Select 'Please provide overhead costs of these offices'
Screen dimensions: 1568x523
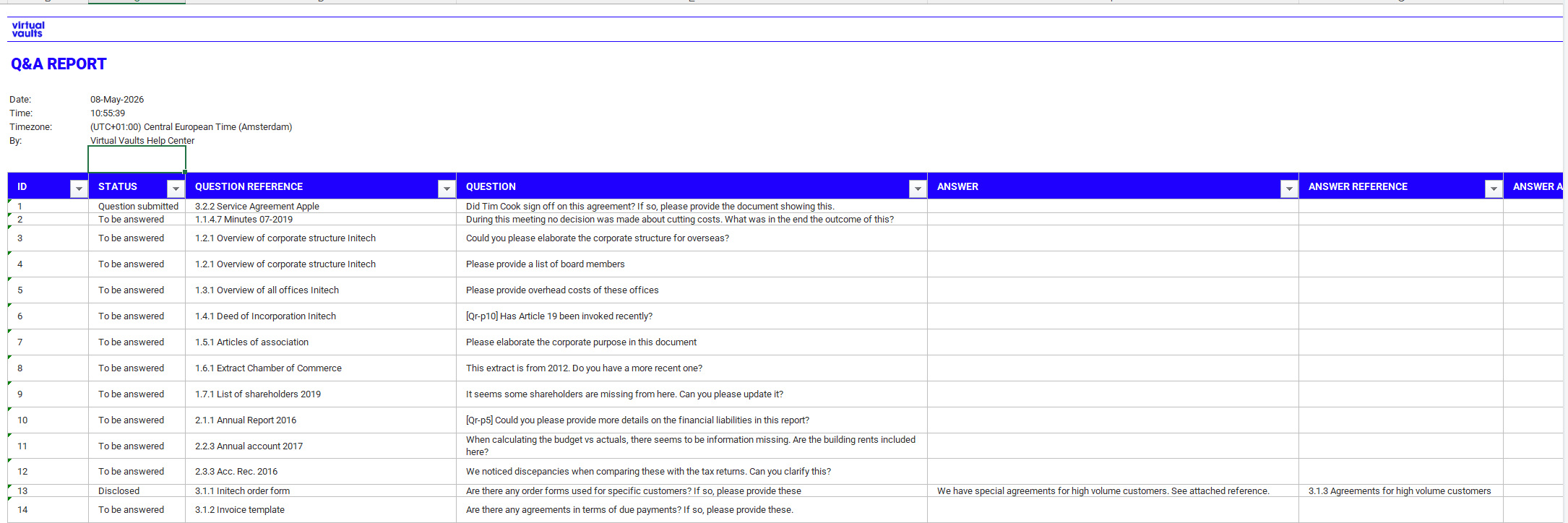692,290
